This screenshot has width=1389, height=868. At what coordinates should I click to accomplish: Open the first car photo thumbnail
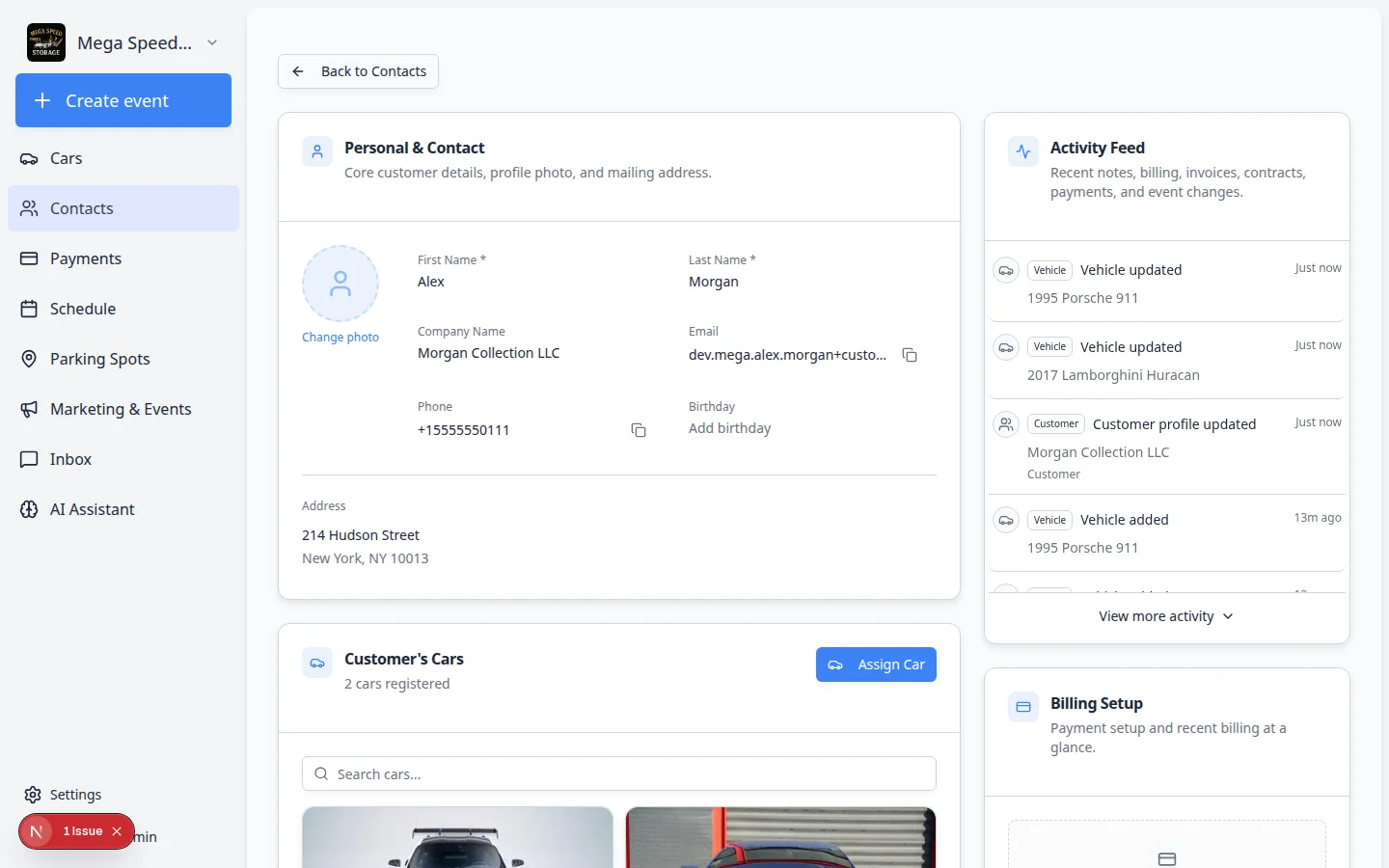(457, 837)
